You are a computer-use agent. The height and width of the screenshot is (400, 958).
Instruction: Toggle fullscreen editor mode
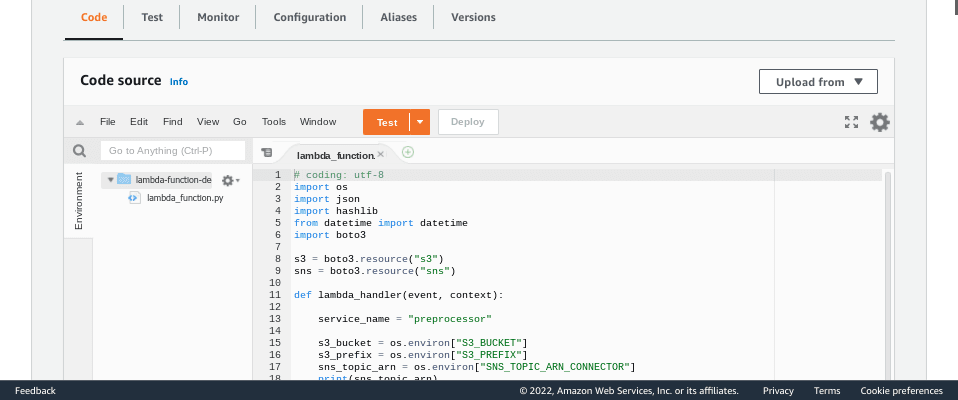pyautogui.click(x=851, y=122)
